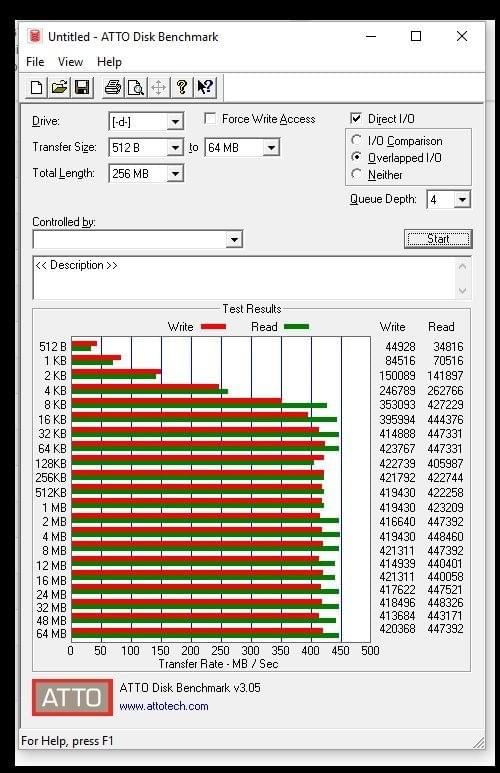
Task: Open the Total Length 256 MB dropdown
Action: (175, 174)
